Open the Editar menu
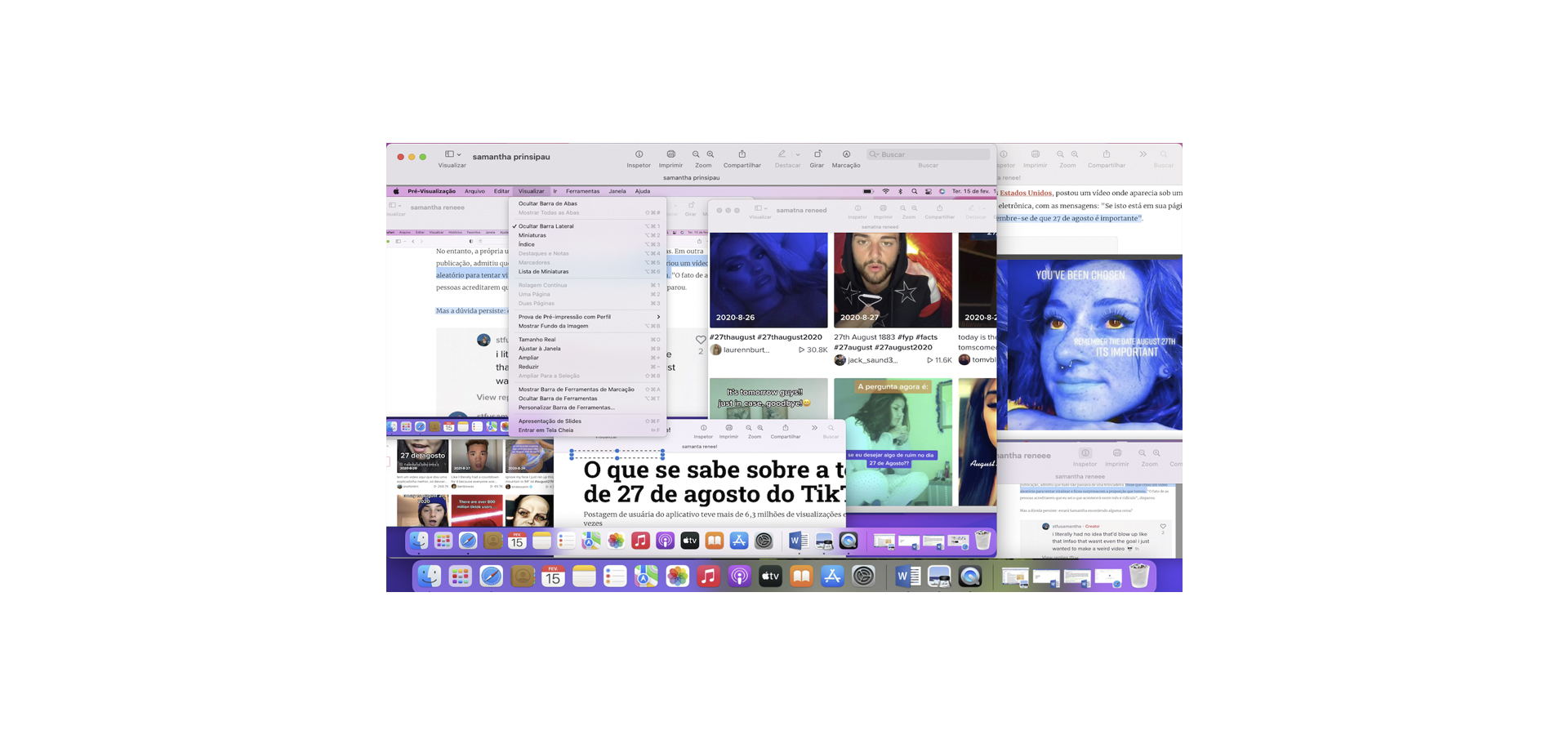The width and height of the screenshot is (1568, 735). (x=501, y=191)
